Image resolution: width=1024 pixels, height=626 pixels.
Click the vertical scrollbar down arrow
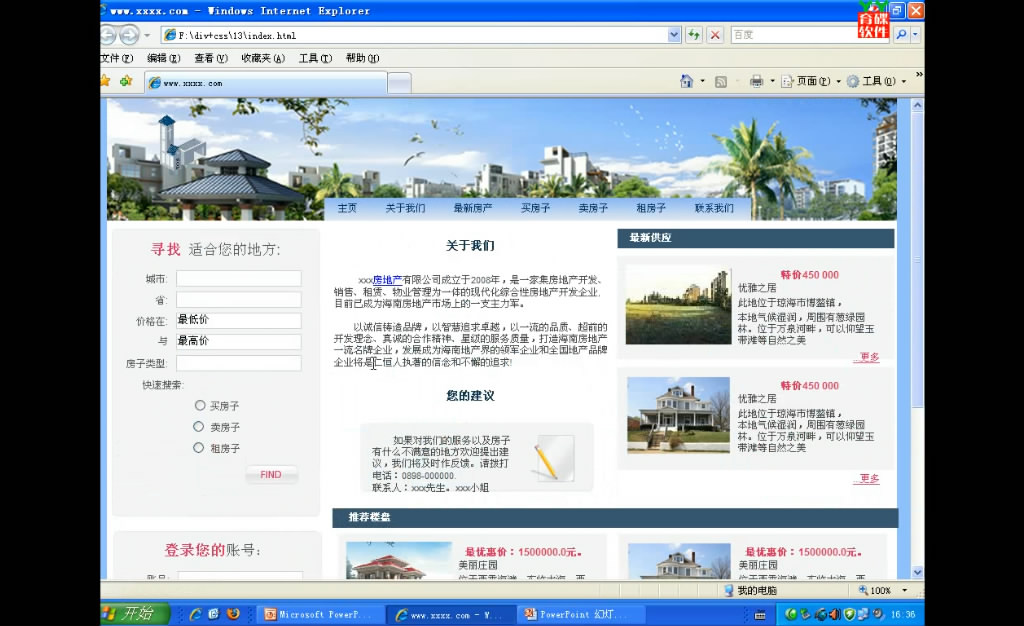click(918, 572)
